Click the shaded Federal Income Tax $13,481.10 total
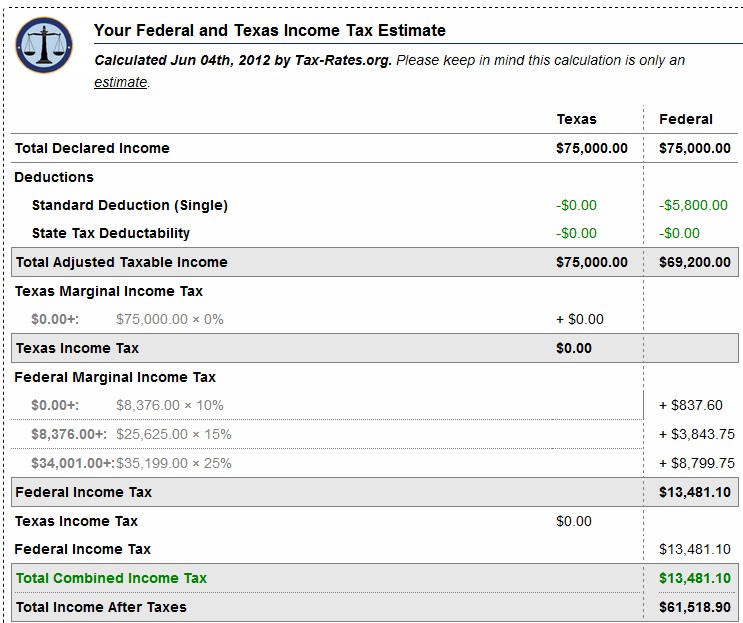Viewport: 743px width, 623px height. pos(695,492)
